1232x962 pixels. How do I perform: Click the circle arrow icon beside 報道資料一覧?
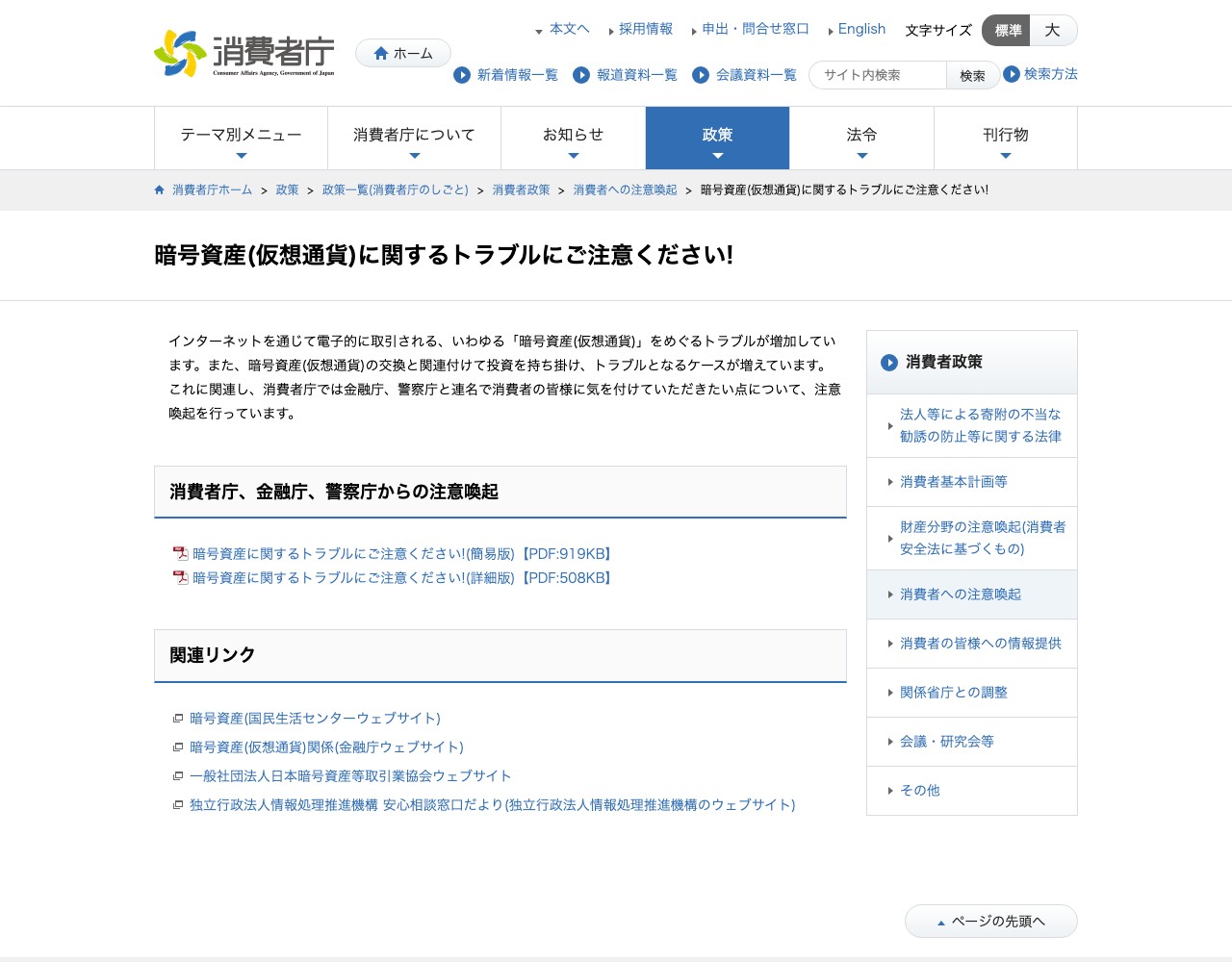pos(581,75)
